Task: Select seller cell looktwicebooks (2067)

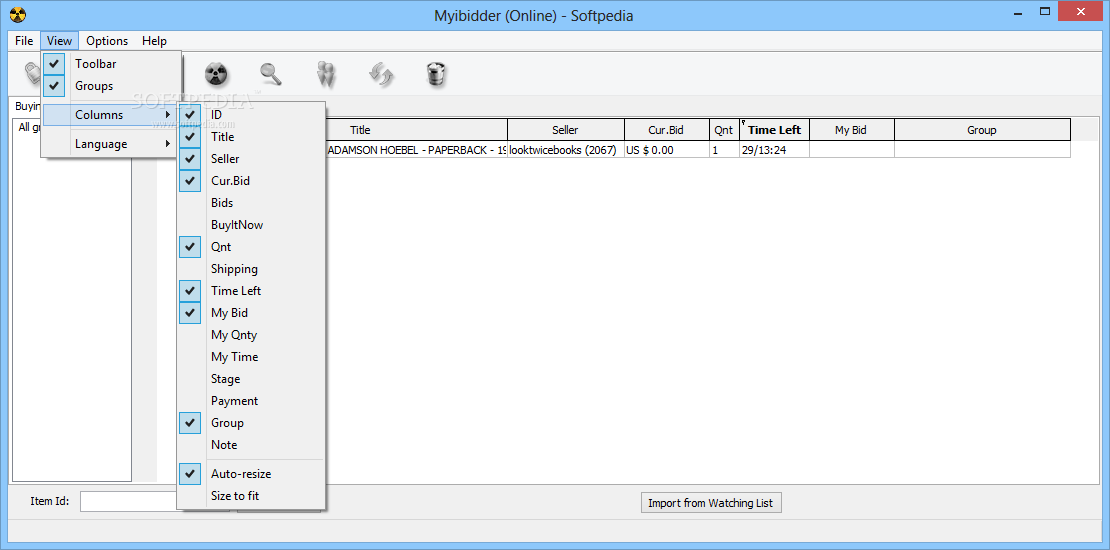Action: pos(566,150)
